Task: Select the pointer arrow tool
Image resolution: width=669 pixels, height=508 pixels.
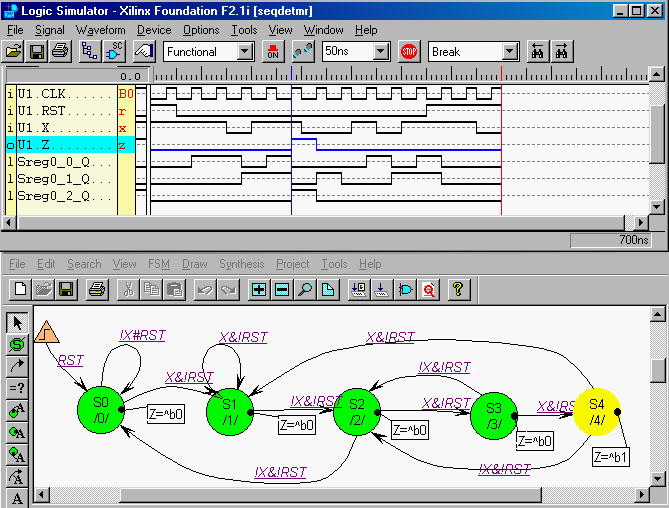Action: [17, 322]
